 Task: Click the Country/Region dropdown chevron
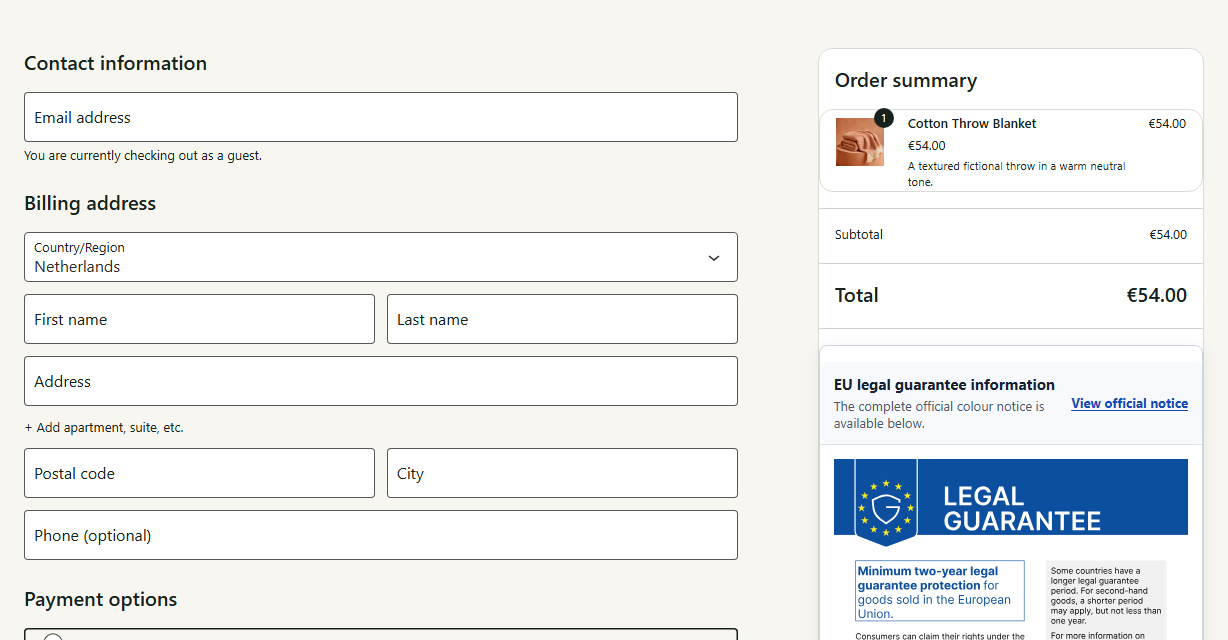[714, 258]
